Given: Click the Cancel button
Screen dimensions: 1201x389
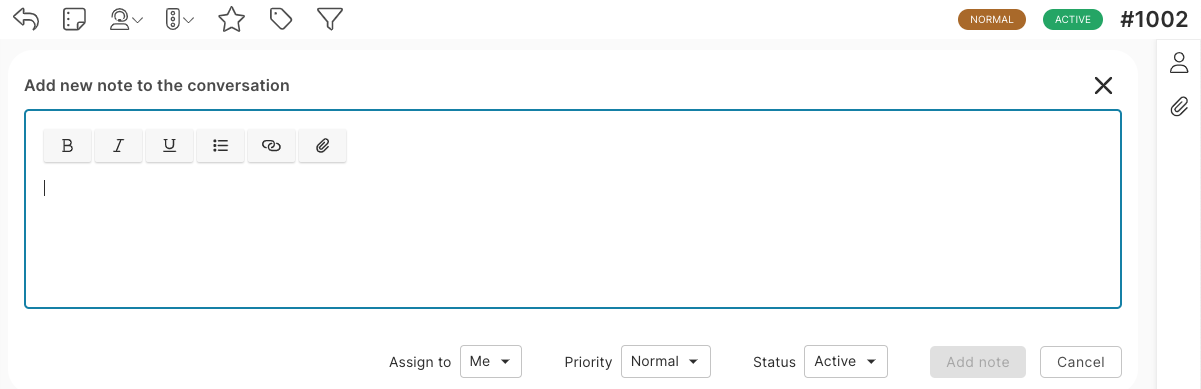Looking at the screenshot, I should 1081,362.
